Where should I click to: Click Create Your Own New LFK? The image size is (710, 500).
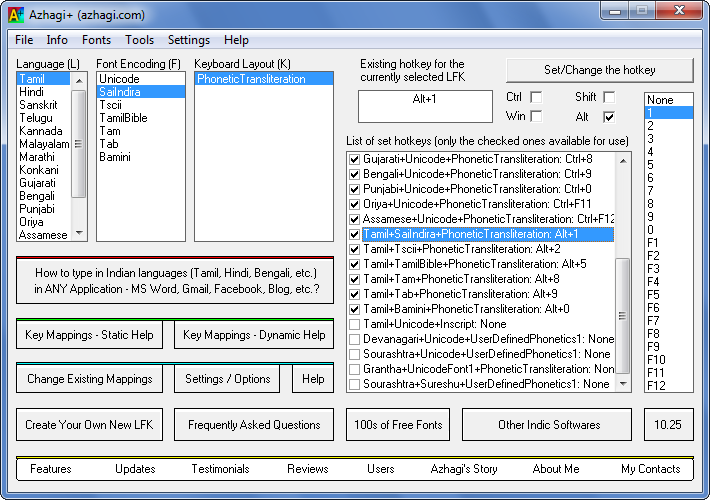pos(89,425)
